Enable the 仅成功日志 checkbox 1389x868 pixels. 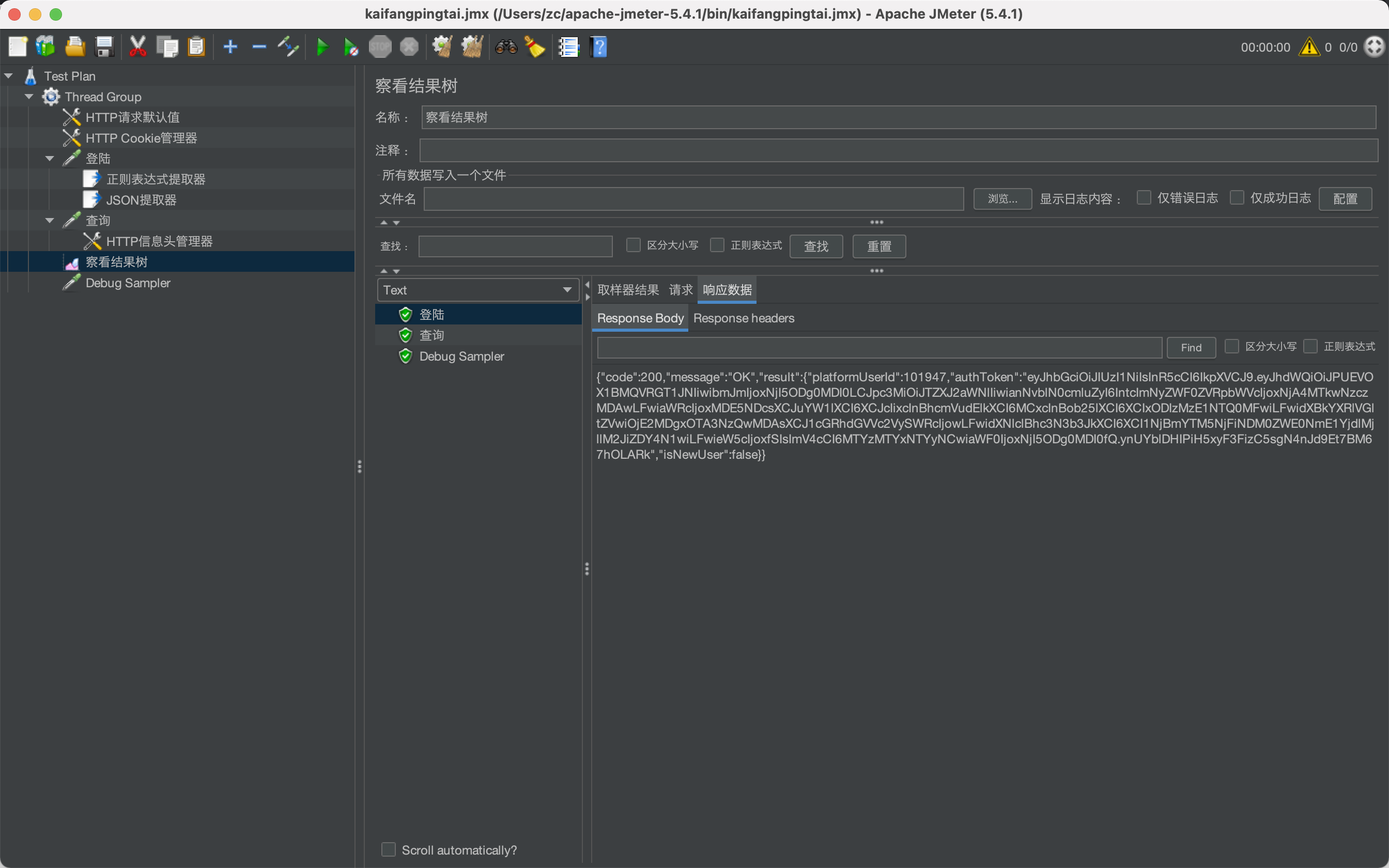tap(1237, 197)
